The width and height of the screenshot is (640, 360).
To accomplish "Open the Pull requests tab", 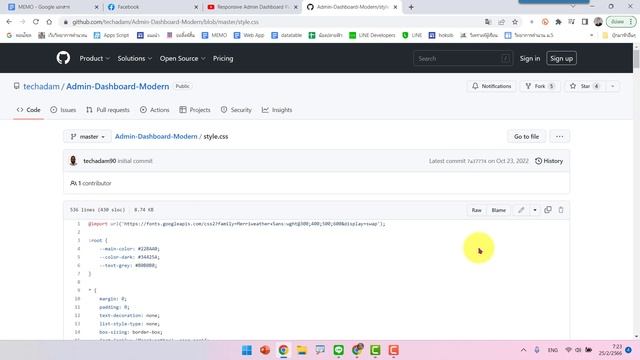I will 108,110.
